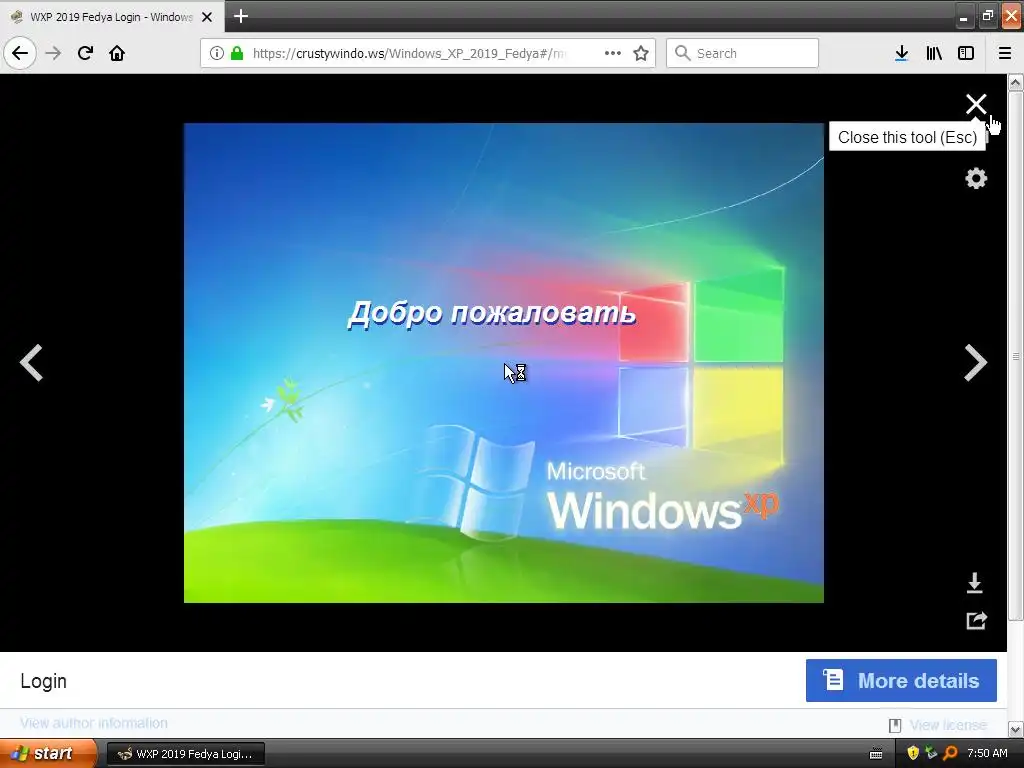1024x768 pixels.
Task: Click the Search box
Action: (743, 53)
